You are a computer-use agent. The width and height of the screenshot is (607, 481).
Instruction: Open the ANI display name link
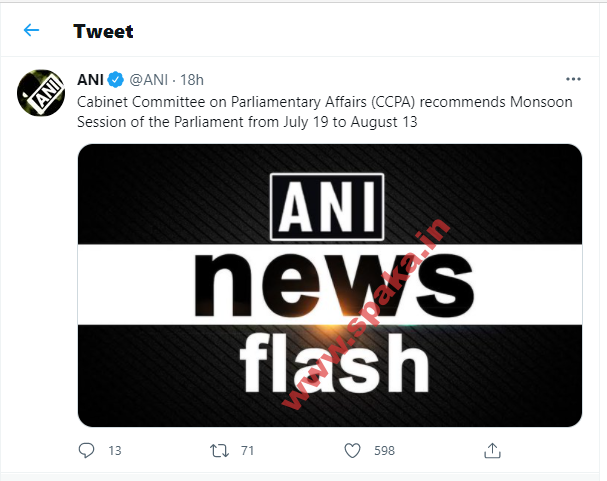91,79
